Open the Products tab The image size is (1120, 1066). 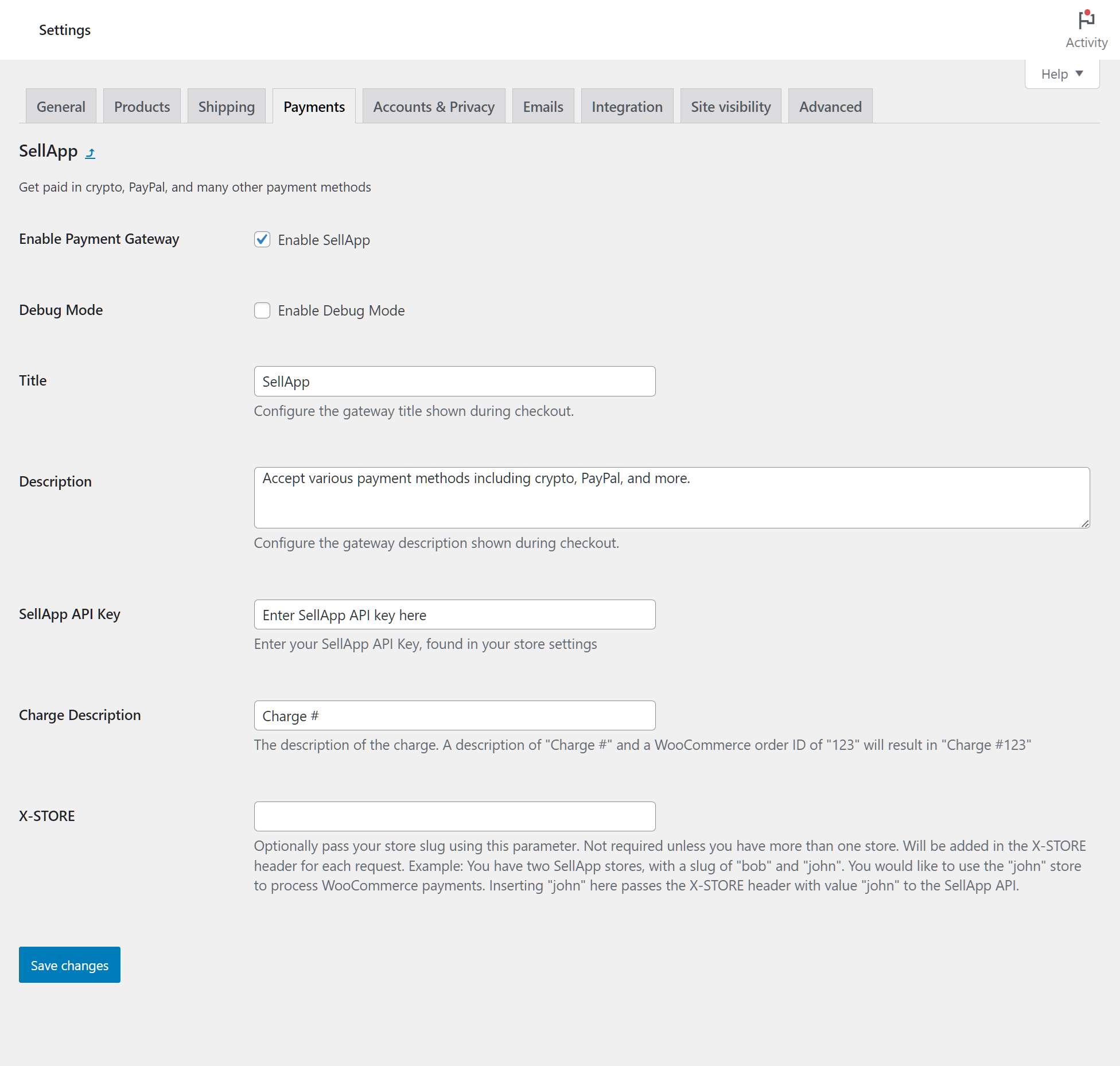[x=142, y=106]
